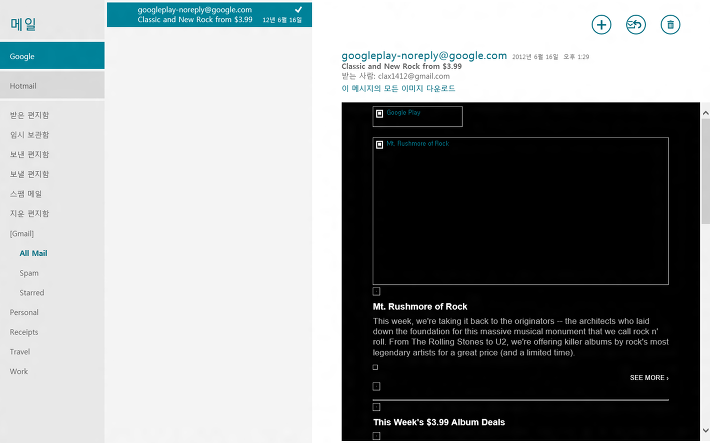Open the 보낼 편지함 folder
The height and width of the screenshot is (443, 710).
(x=29, y=174)
